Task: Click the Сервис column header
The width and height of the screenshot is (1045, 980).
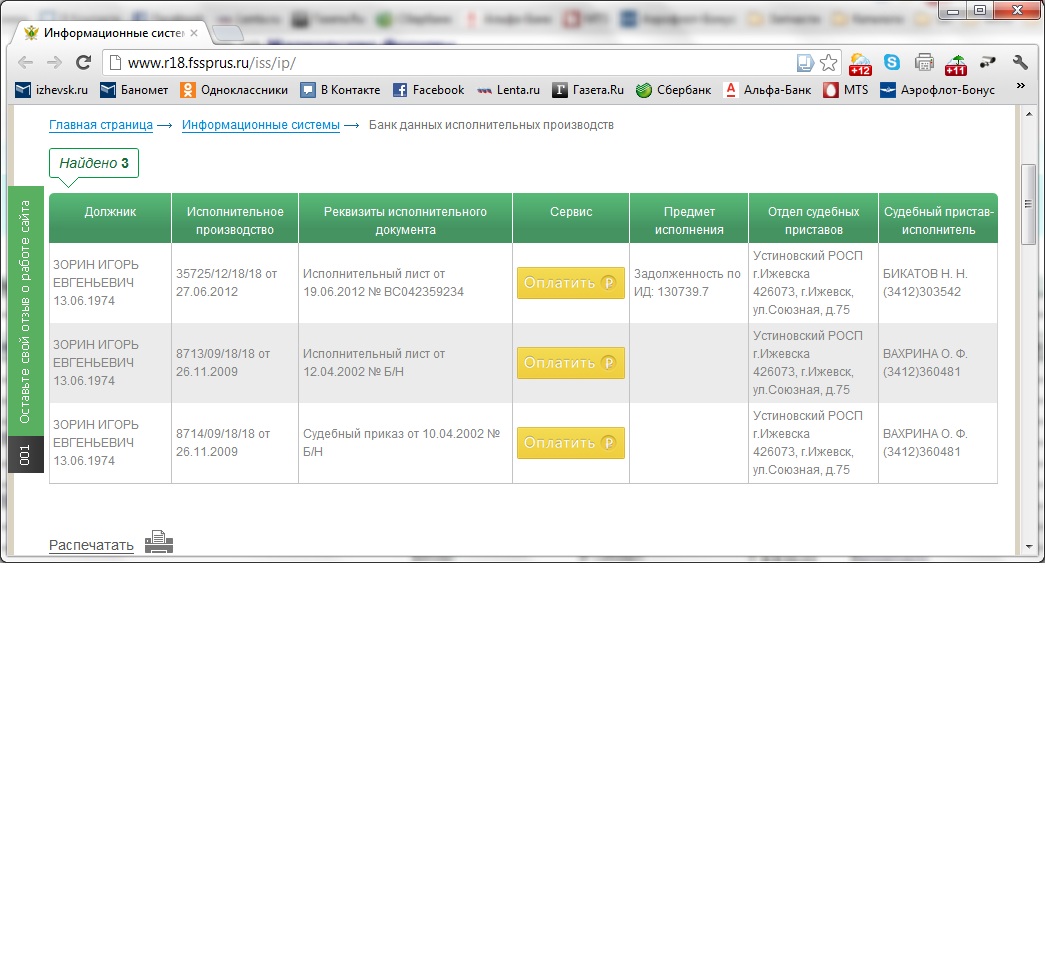Action: (570, 218)
